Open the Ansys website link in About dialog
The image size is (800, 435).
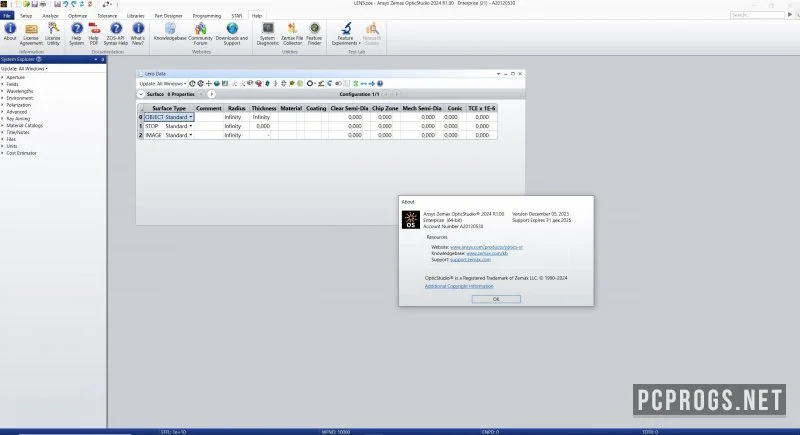click(486, 247)
